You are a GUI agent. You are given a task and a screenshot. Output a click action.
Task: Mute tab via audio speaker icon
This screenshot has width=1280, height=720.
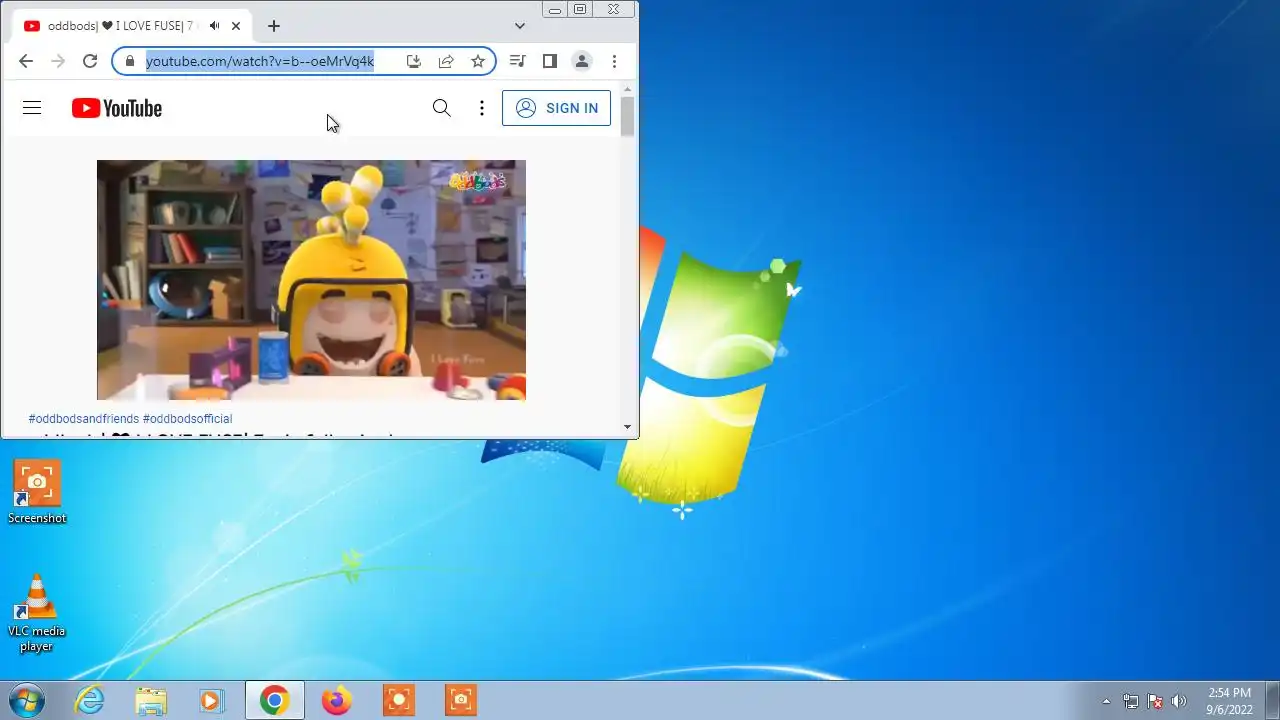click(x=214, y=26)
